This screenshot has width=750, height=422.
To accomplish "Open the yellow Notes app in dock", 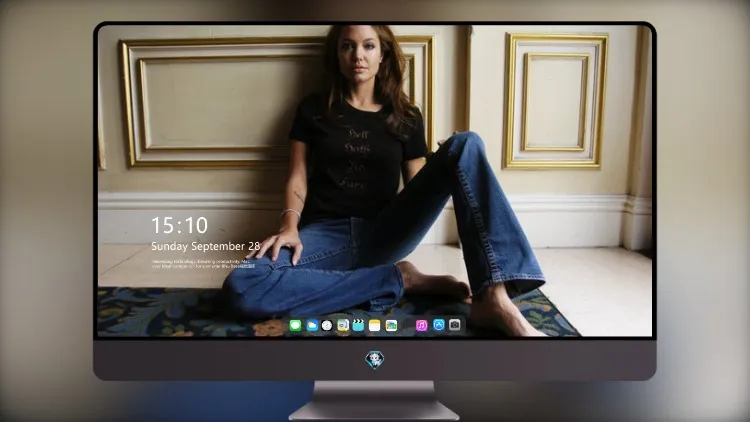I will tap(375, 325).
